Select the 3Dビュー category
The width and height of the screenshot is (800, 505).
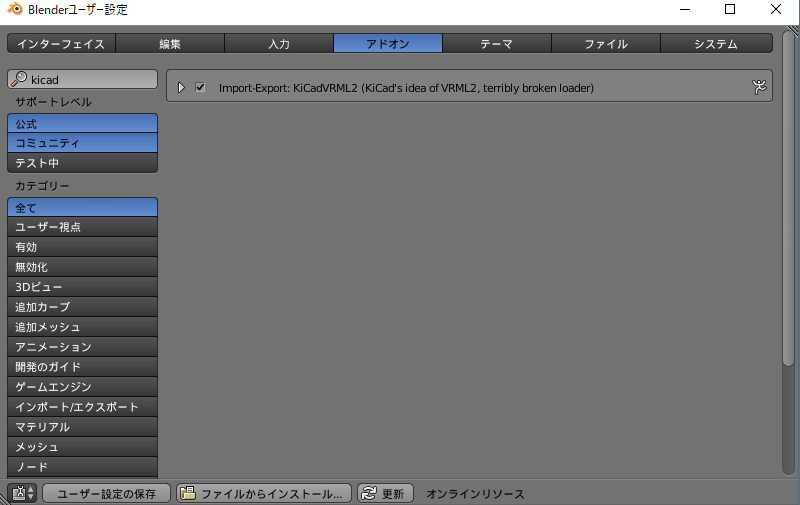[x=82, y=287]
